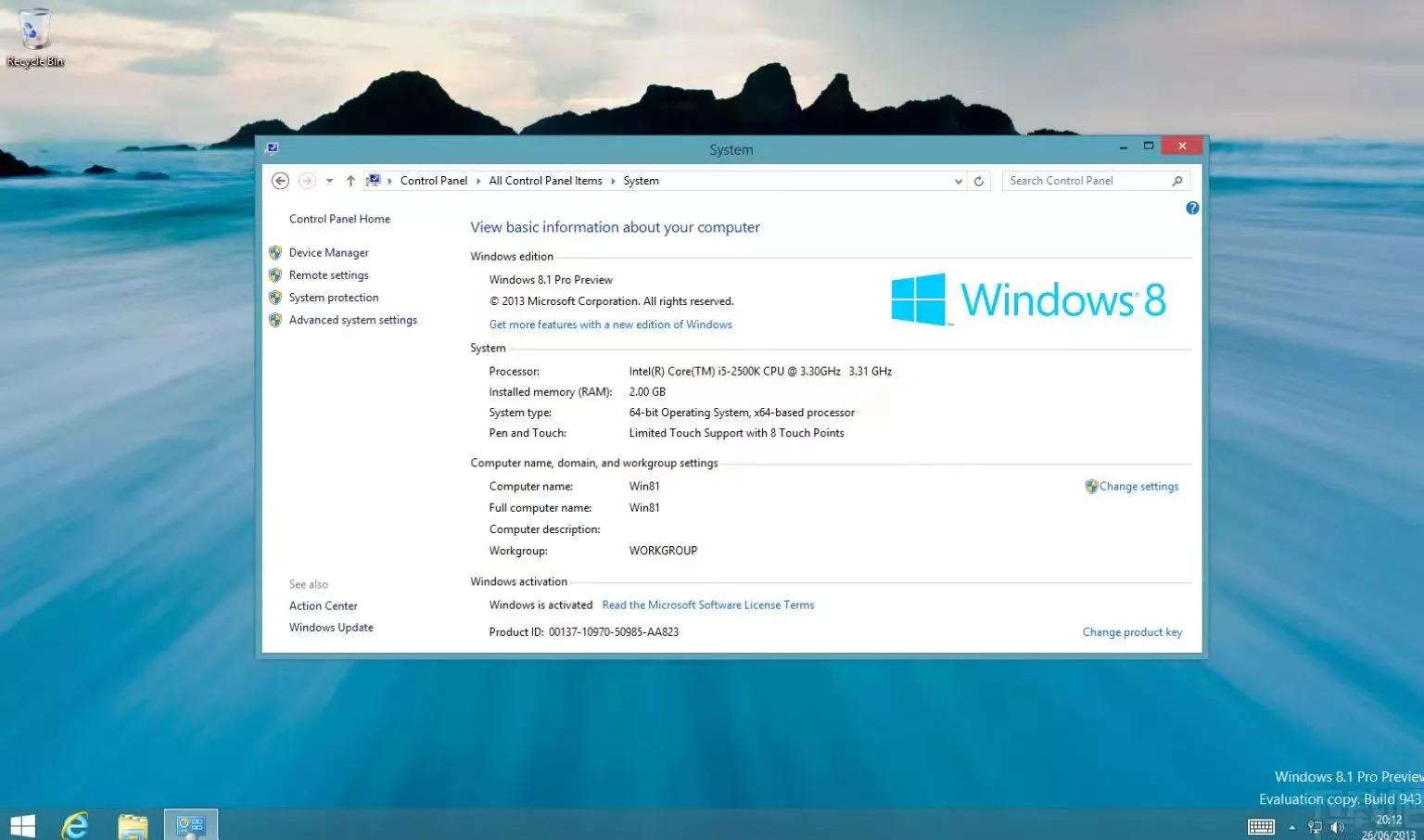
Task: Click Control Panel taskbar button
Action: tap(191, 825)
